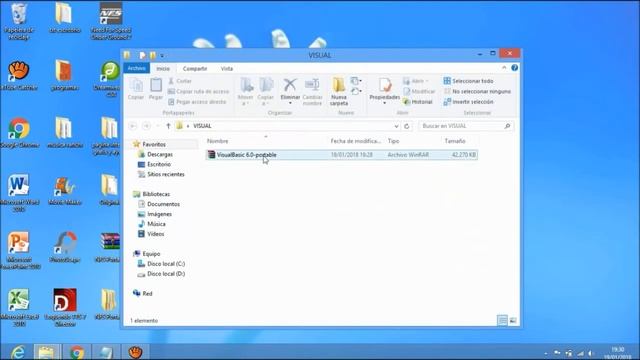The image size is (640, 360).
Task: Switch to large icons view in status bar
Action: pos(513,320)
